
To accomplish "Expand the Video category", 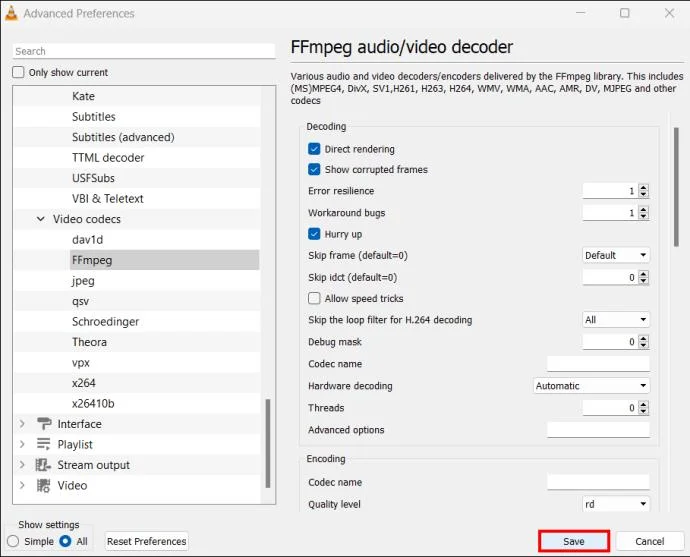I will point(22,485).
